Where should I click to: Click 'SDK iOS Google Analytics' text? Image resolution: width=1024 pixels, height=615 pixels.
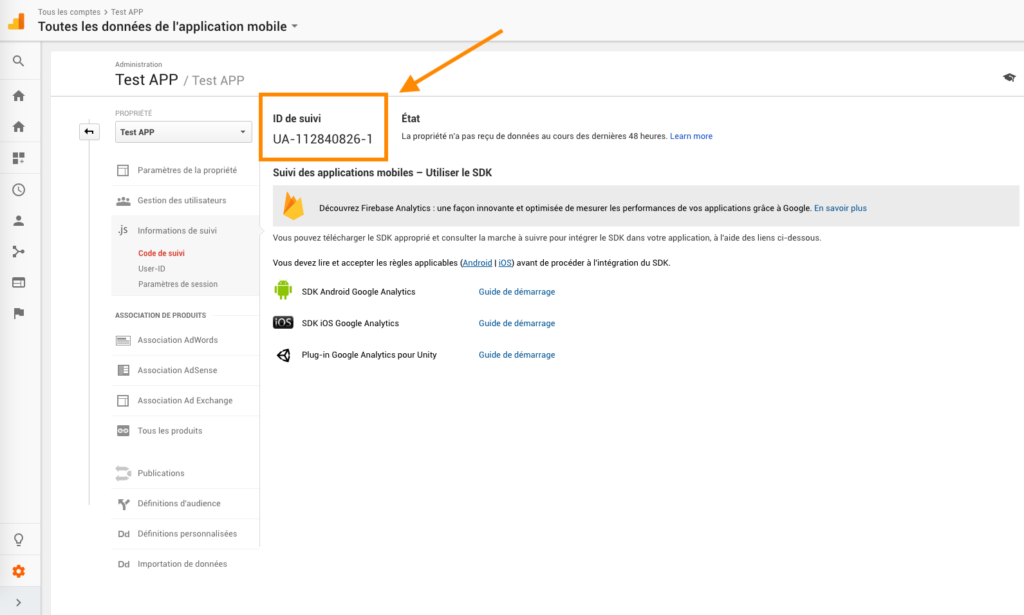[350, 323]
